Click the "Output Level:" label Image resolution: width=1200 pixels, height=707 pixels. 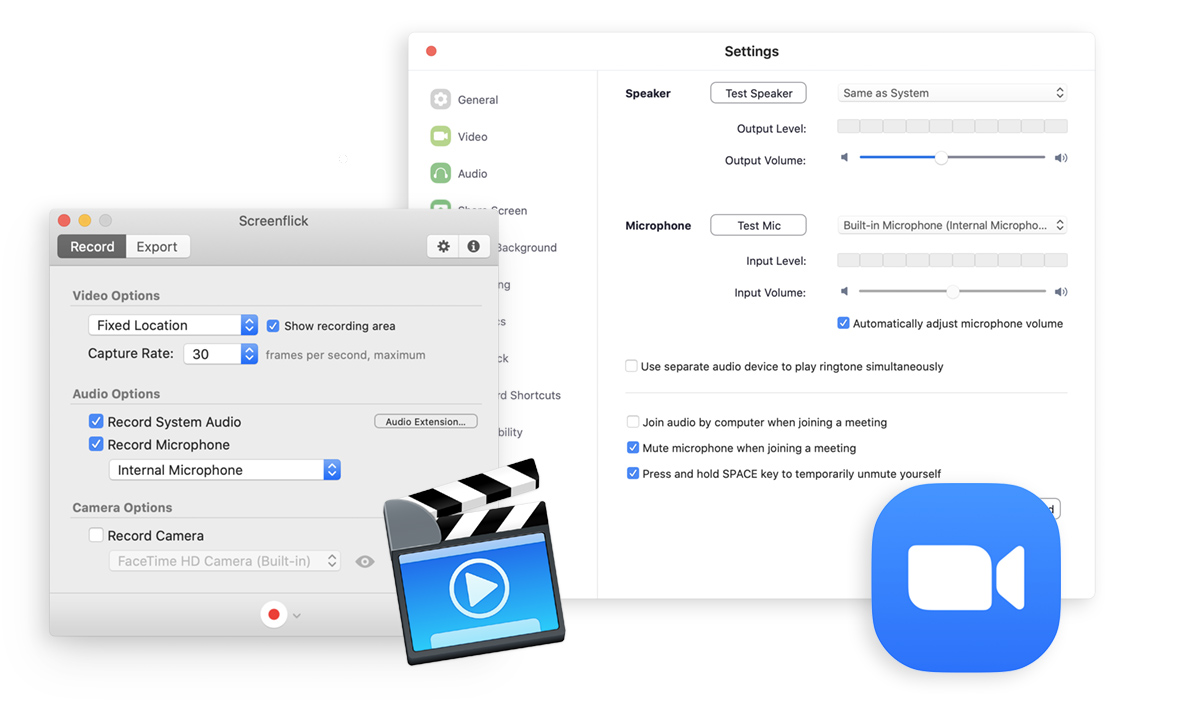click(x=771, y=129)
